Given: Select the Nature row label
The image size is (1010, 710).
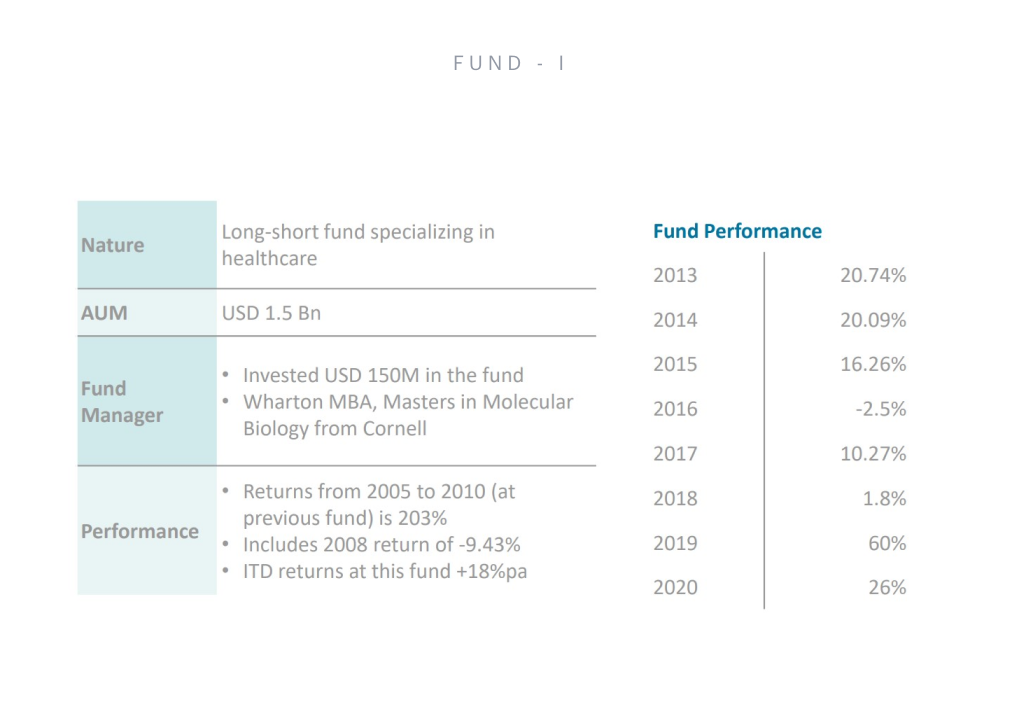Looking at the screenshot, I should [112, 245].
